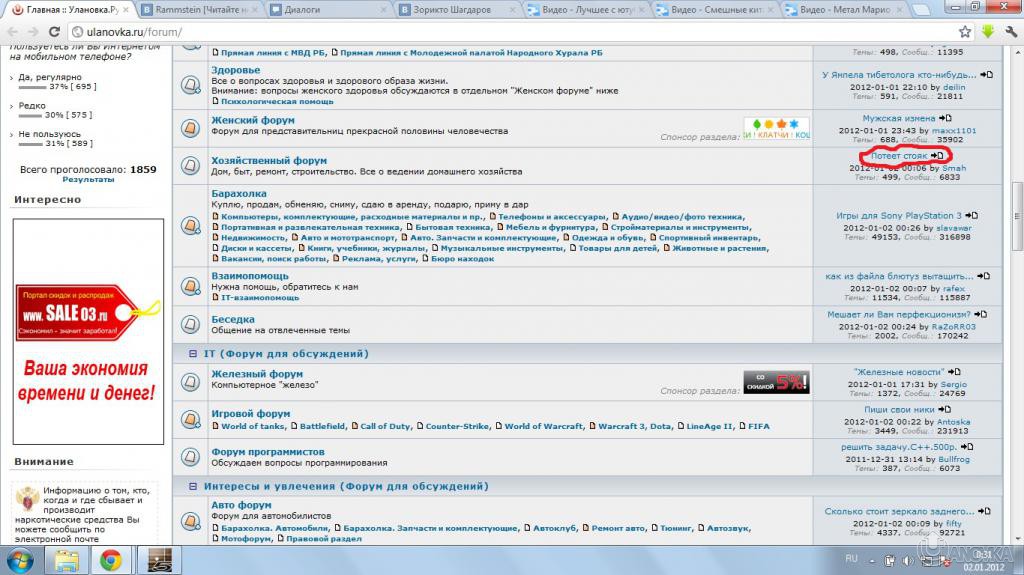The height and width of the screenshot is (575, 1024).
Task: Click the forum status icon next to Женский форум
Action: 190,127
